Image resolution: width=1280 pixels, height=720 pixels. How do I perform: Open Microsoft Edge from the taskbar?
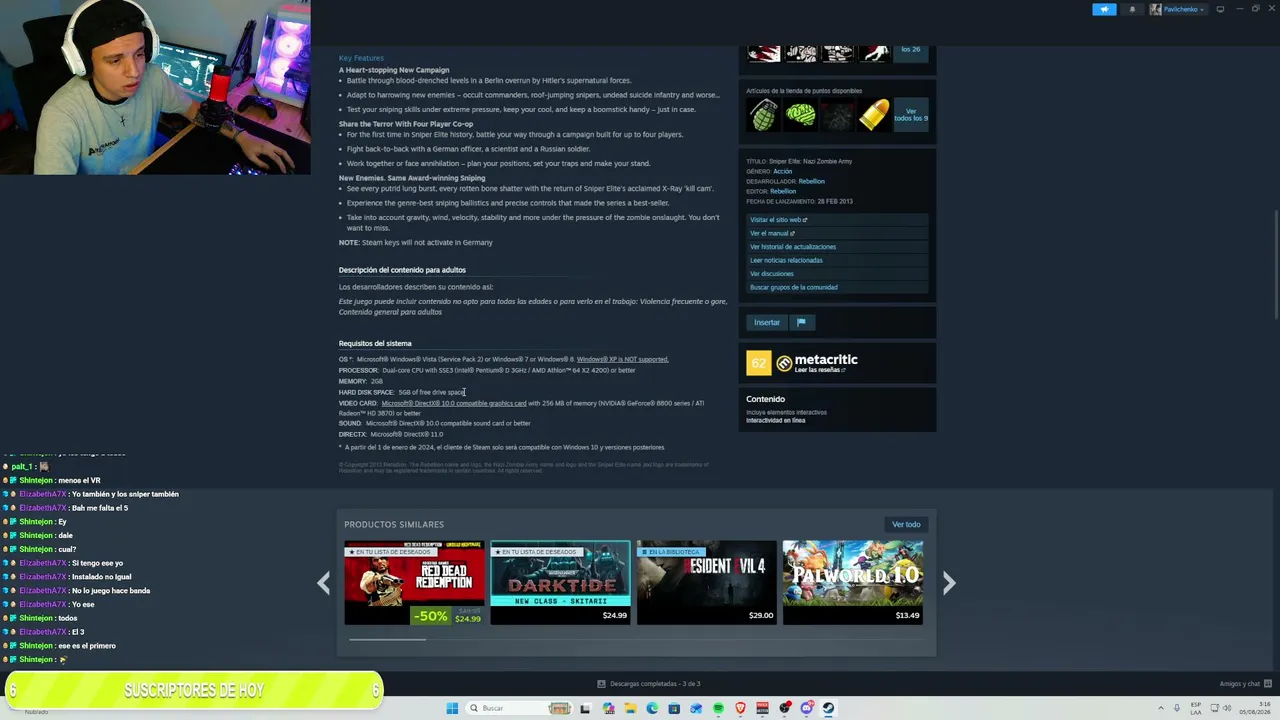tap(652, 708)
